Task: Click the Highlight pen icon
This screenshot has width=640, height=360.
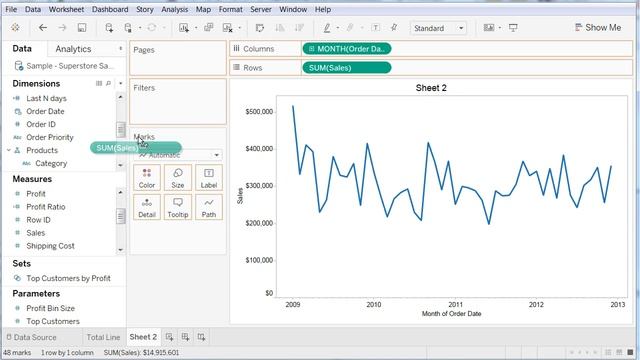Action: coord(327,28)
